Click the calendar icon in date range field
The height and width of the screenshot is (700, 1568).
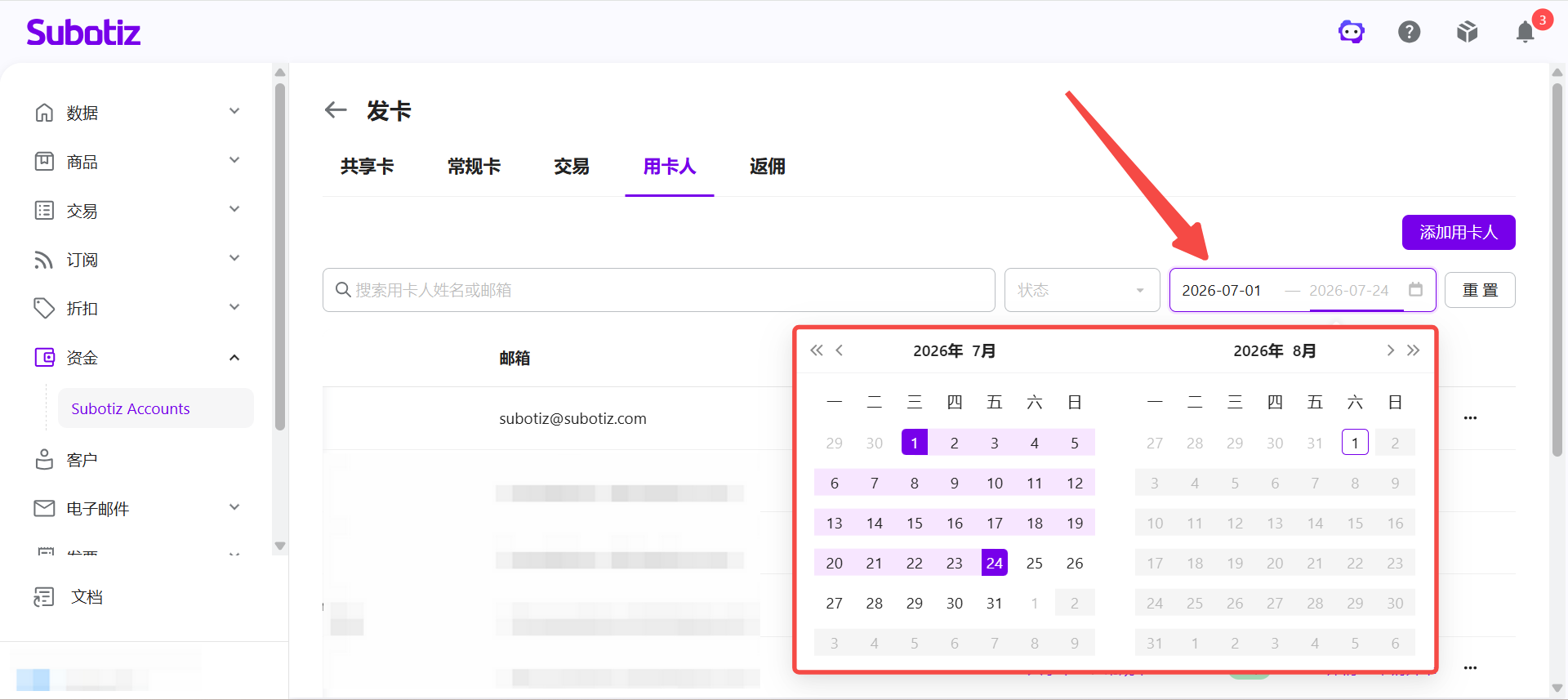[x=1416, y=290]
